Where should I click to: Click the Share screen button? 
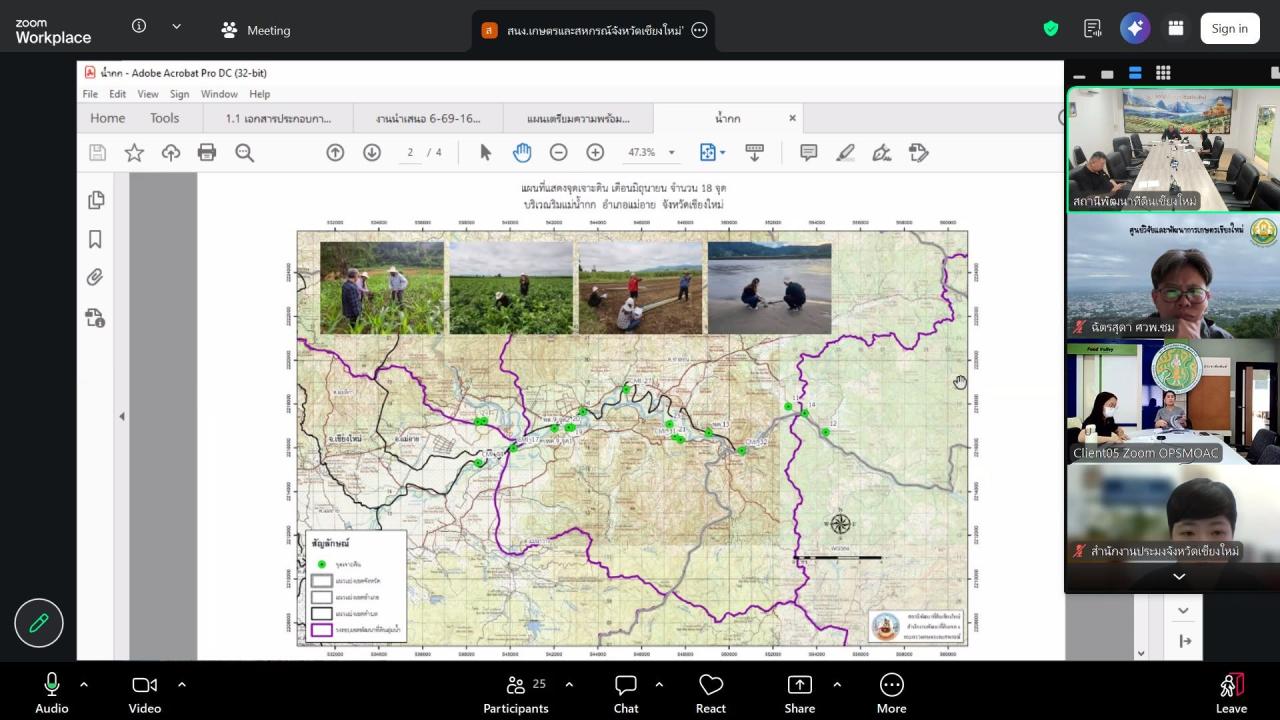coord(800,693)
